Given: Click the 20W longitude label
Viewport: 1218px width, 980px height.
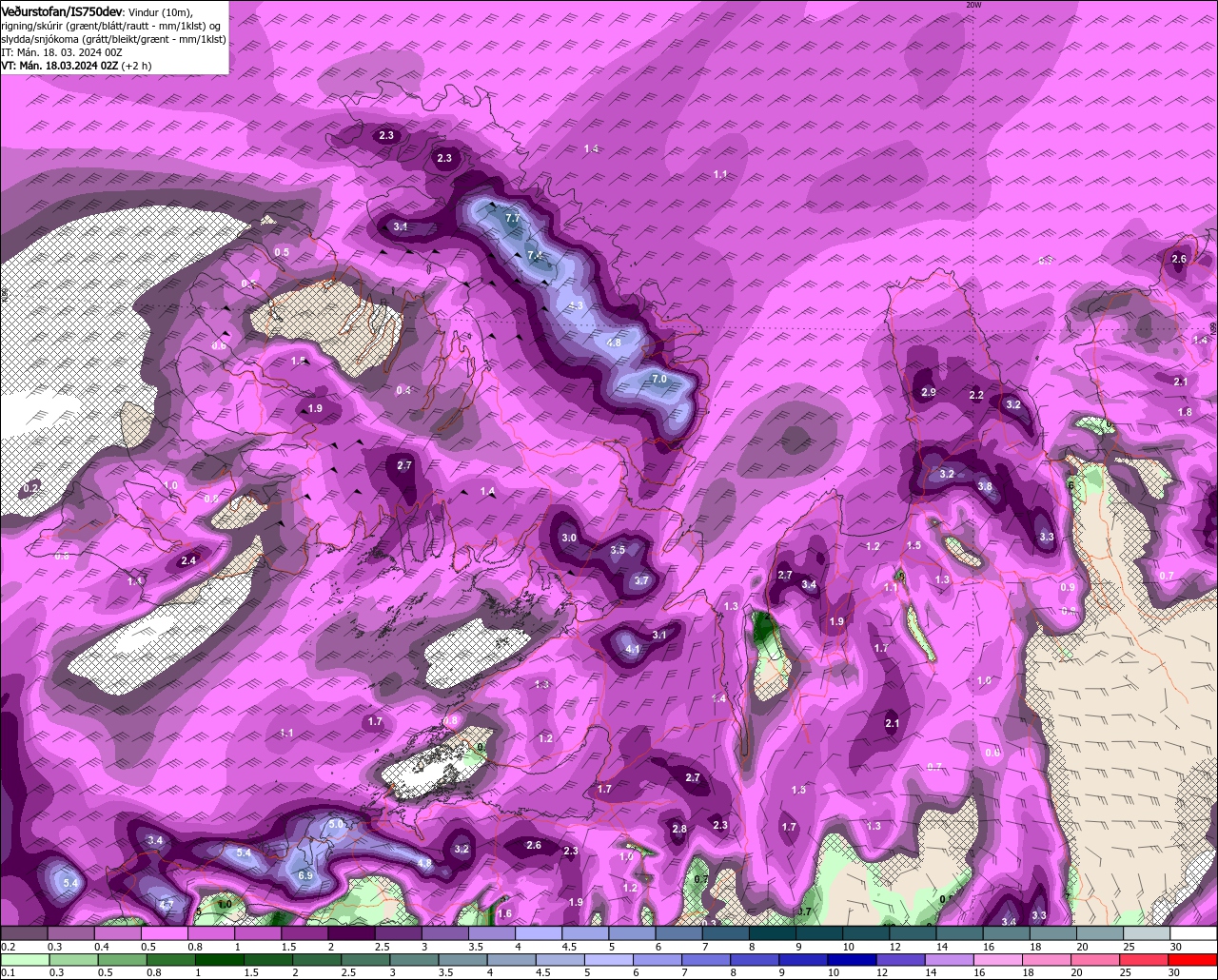Looking at the screenshot, I should pos(972,5).
